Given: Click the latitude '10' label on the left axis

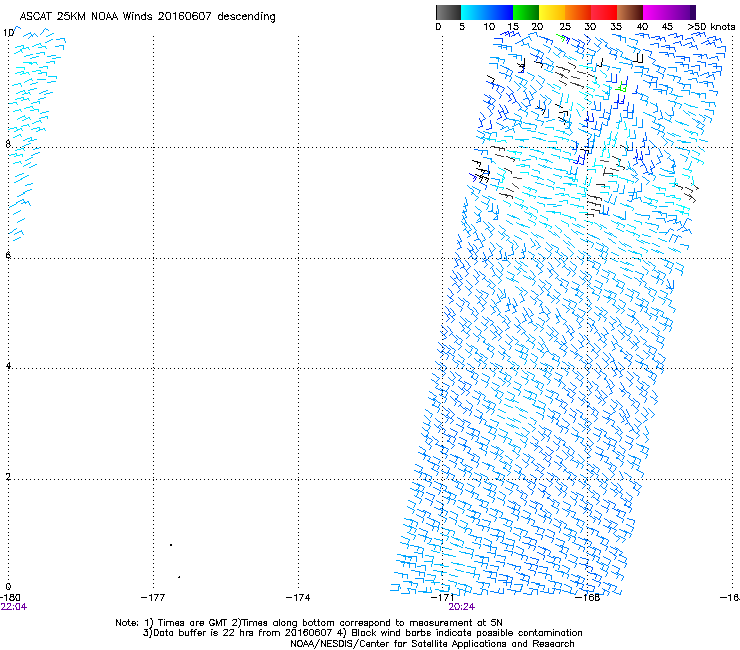Looking at the screenshot, I should (x=8, y=33).
